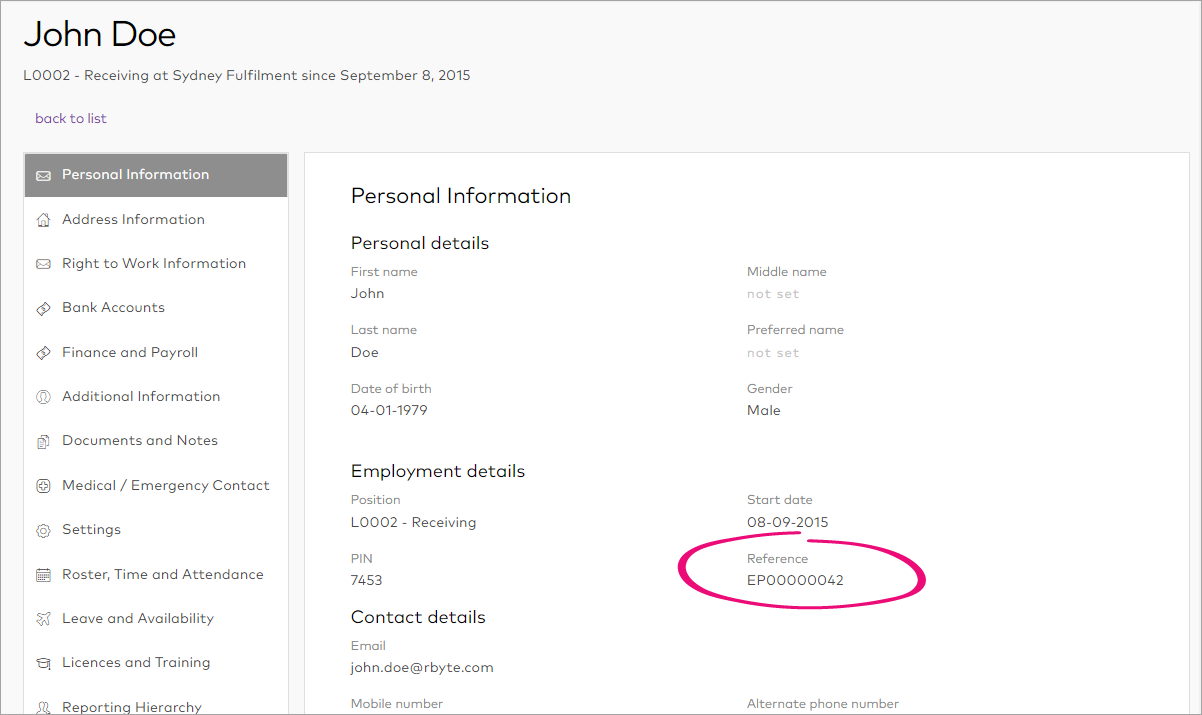The height and width of the screenshot is (715, 1202).
Task: Click the Additional Information icon in sidebar
Action: coord(43,397)
